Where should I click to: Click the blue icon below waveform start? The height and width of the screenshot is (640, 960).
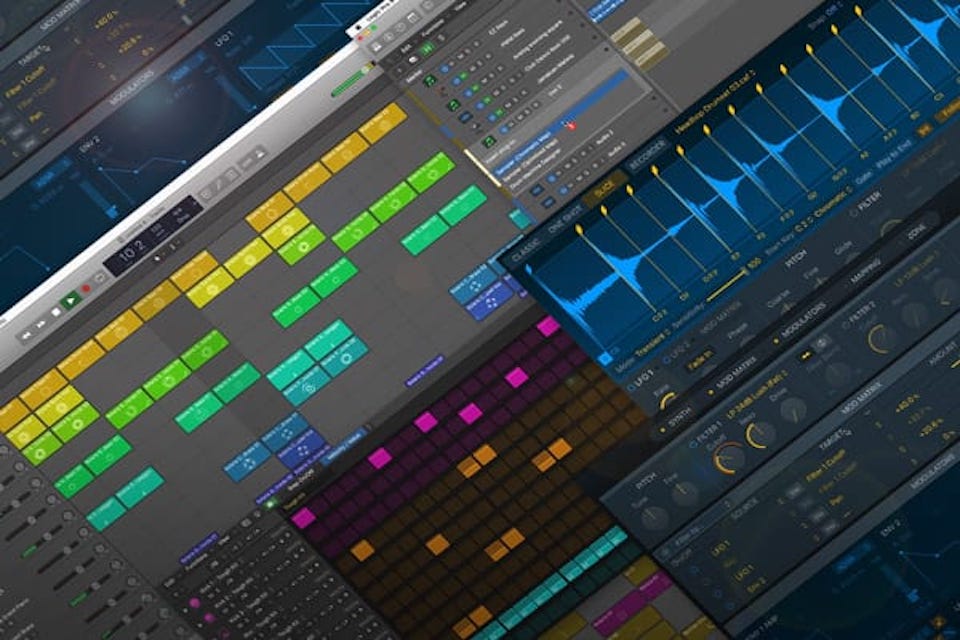(x=605, y=355)
